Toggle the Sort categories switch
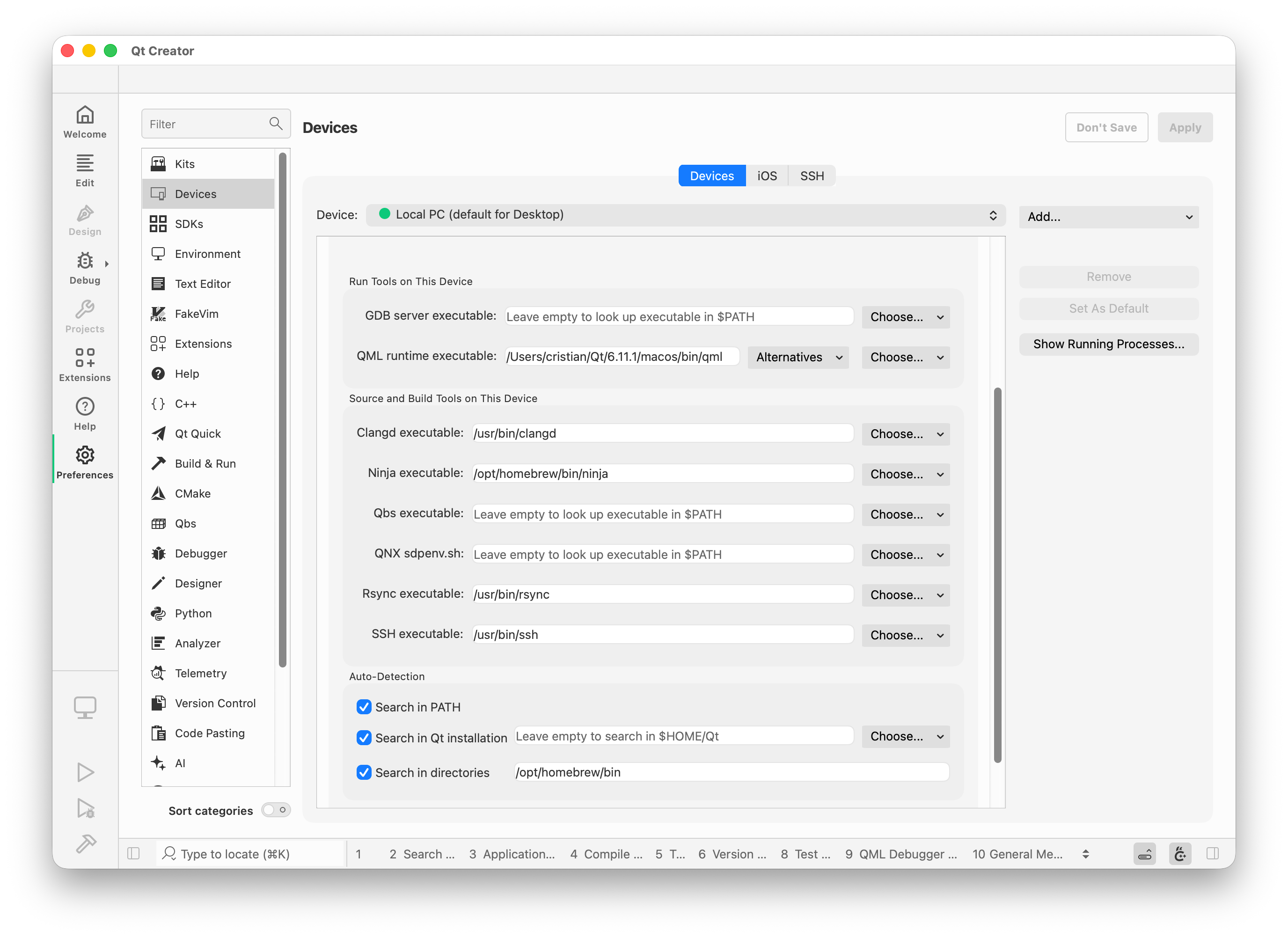The height and width of the screenshot is (938, 1288). coord(276,810)
